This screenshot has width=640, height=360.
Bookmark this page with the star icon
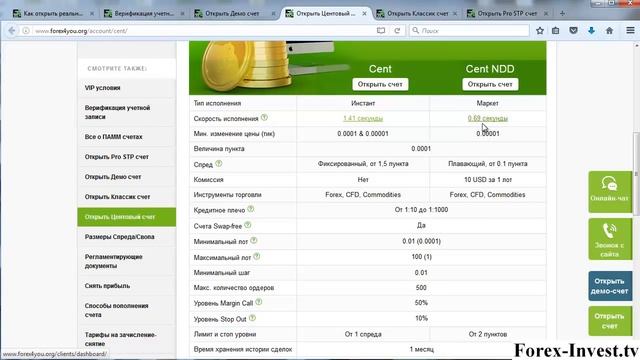(540, 31)
